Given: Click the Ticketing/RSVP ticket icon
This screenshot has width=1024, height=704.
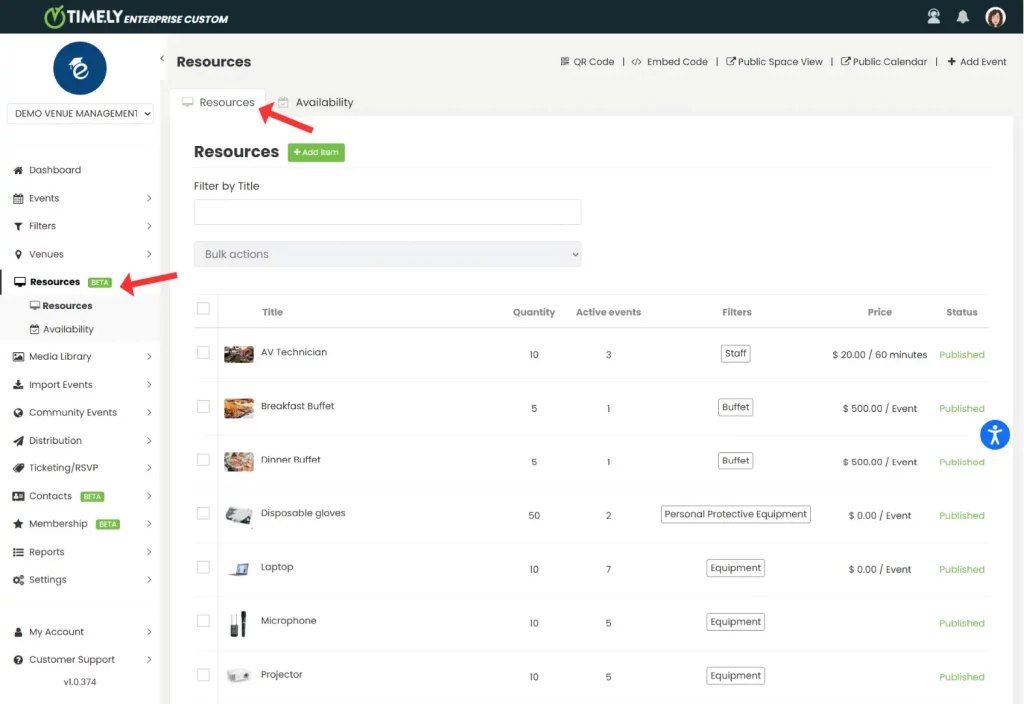Looking at the screenshot, I should pos(18,468).
